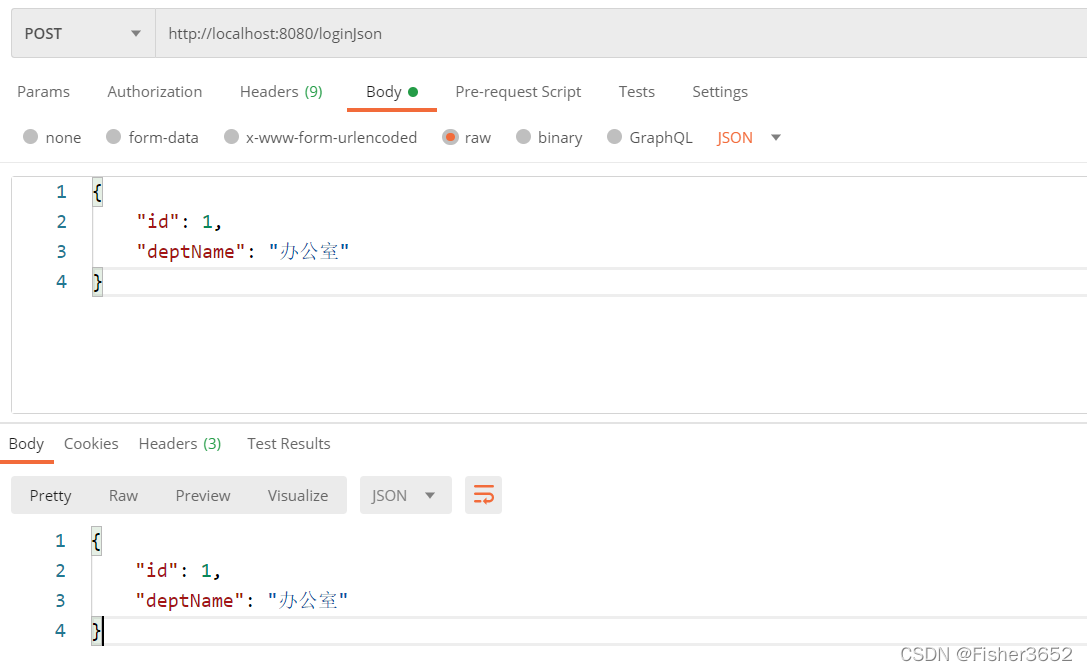
Task: Click the opening brace in response body
Action: pos(96,541)
